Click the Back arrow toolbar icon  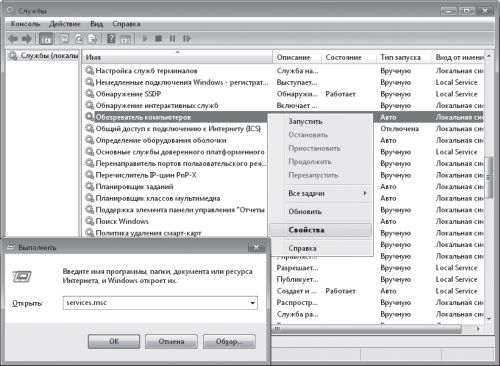(13, 39)
